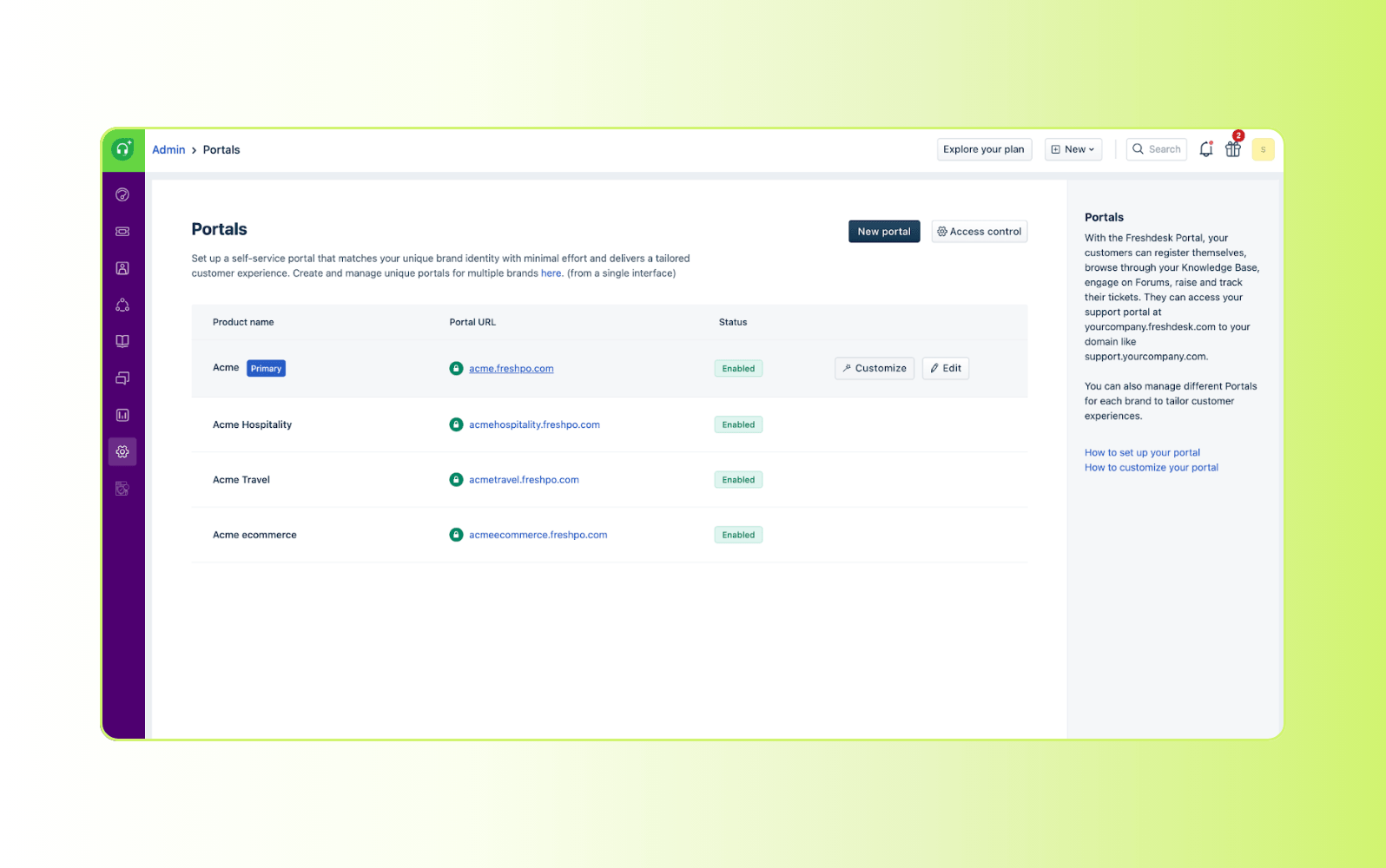Open acme.freshpo.com portal link
The height and width of the screenshot is (868, 1386).
(x=511, y=368)
